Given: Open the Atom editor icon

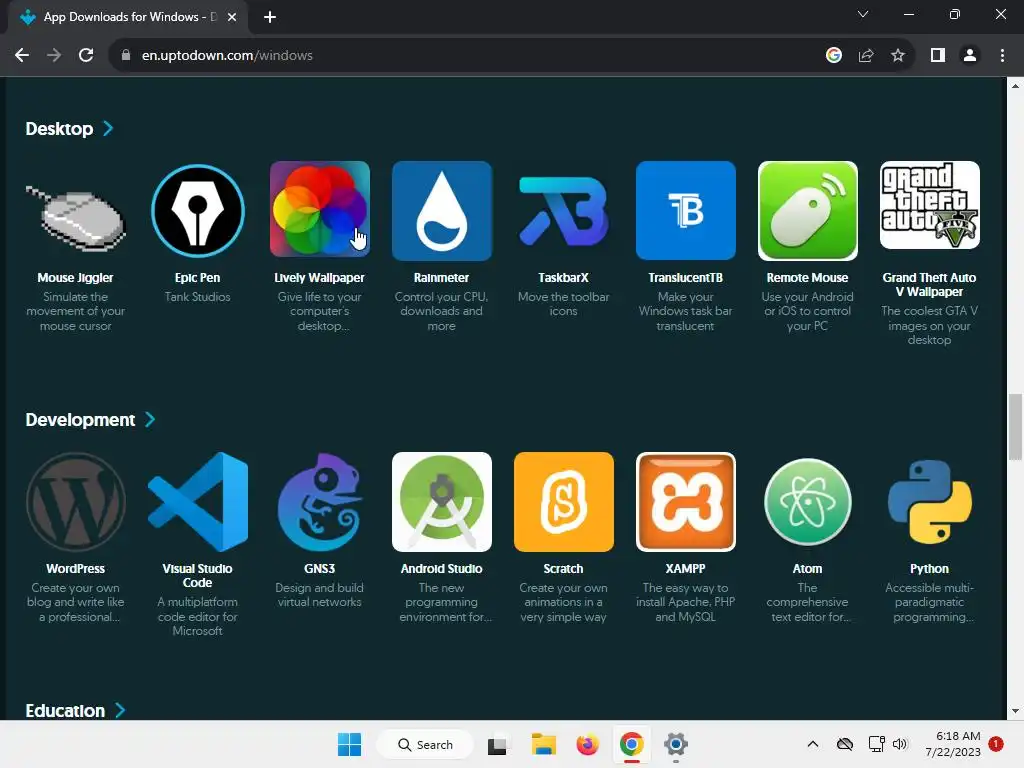Looking at the screenshot, I should [808, 502].
